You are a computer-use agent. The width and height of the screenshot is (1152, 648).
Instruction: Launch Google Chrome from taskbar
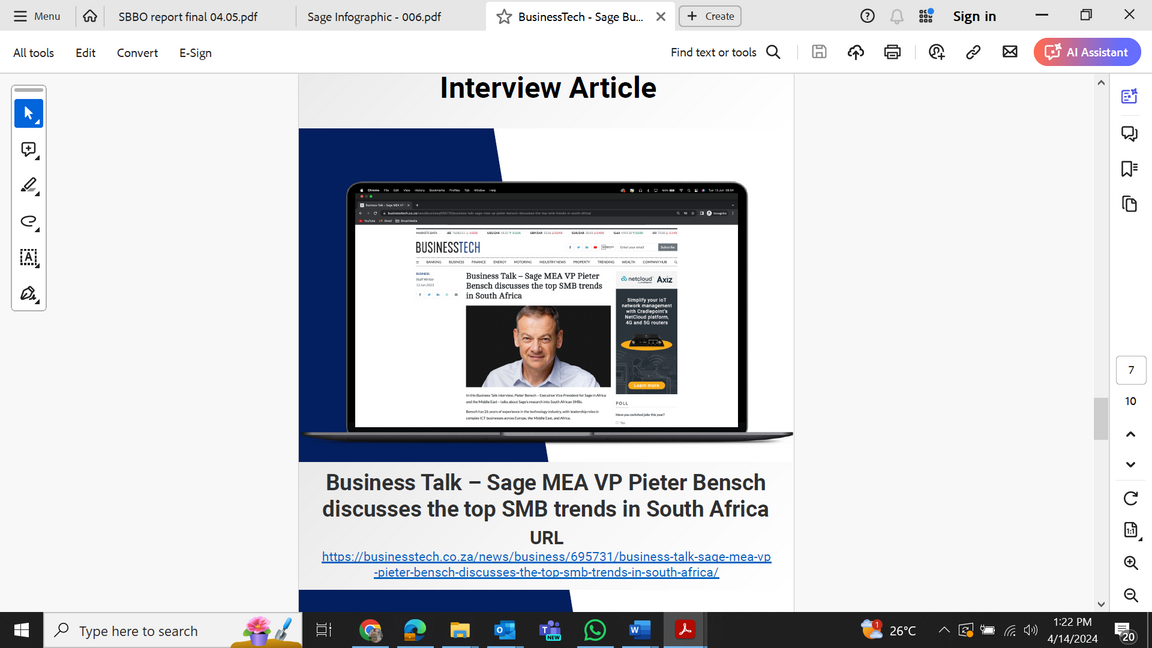coord(370,630)
